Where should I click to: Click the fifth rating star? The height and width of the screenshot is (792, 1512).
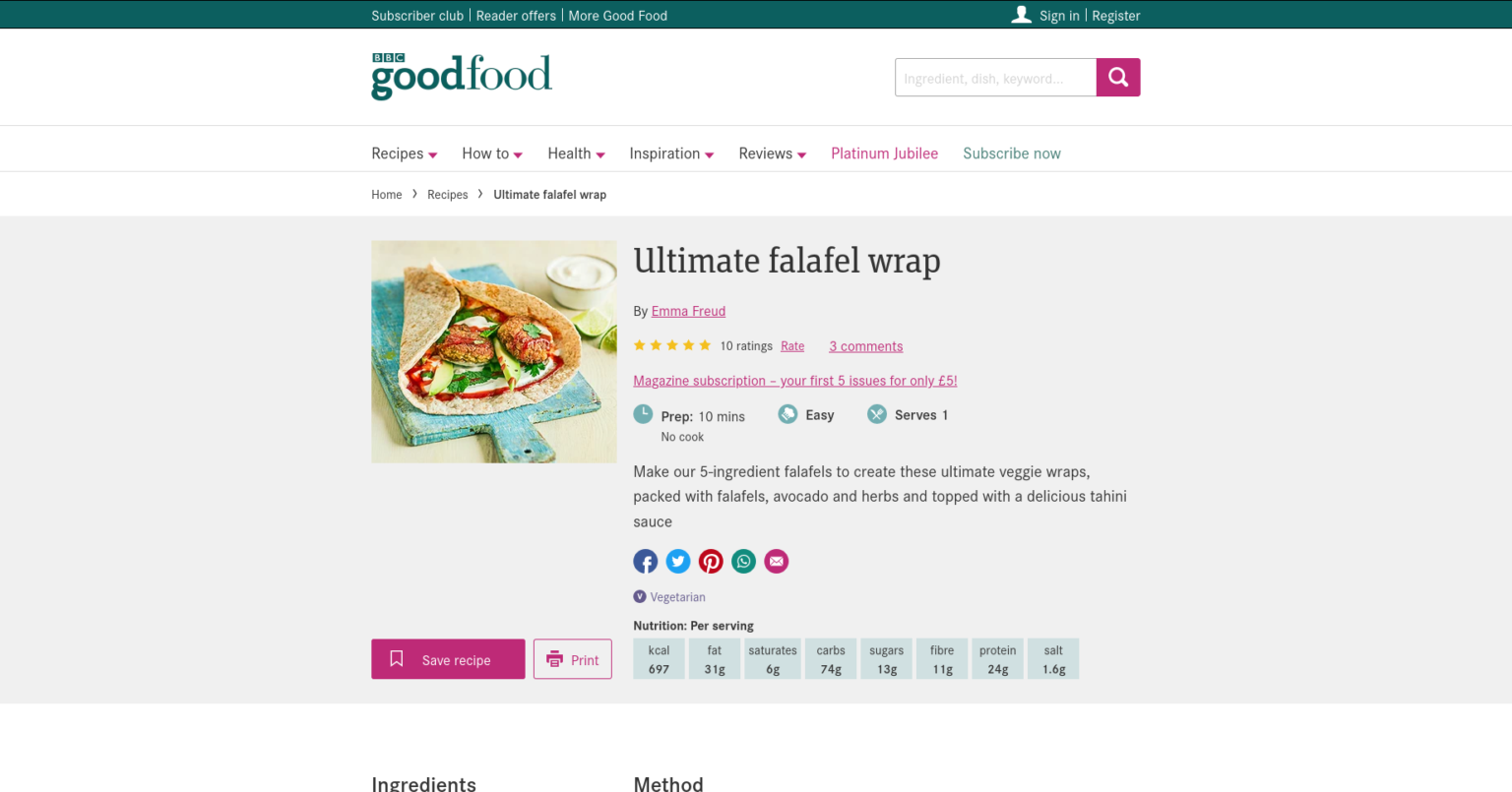coord(704,344)
